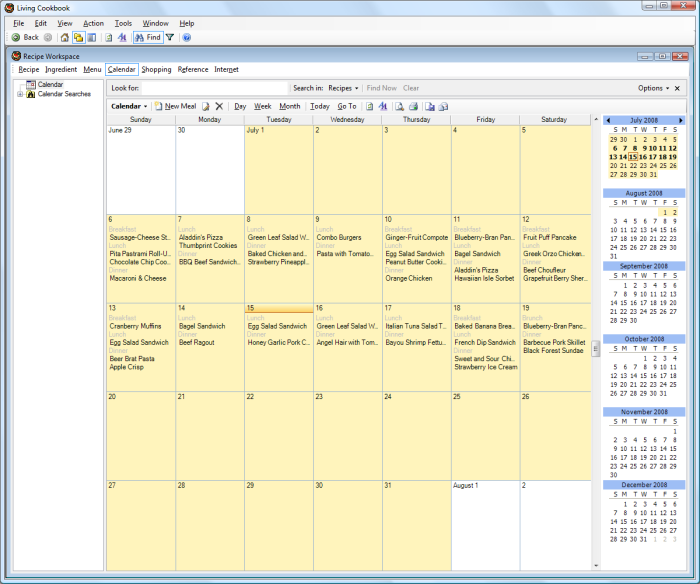Open the Help menu
This screenshot has height=584, width=700.
pyautogui.click(x=187, y=23)
